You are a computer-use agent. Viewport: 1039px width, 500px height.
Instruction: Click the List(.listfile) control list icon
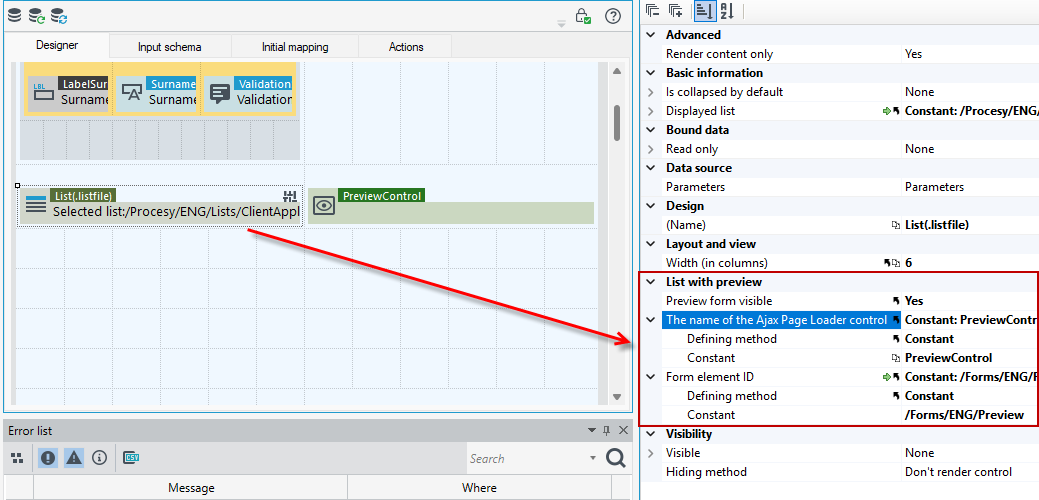pos(36,204)
